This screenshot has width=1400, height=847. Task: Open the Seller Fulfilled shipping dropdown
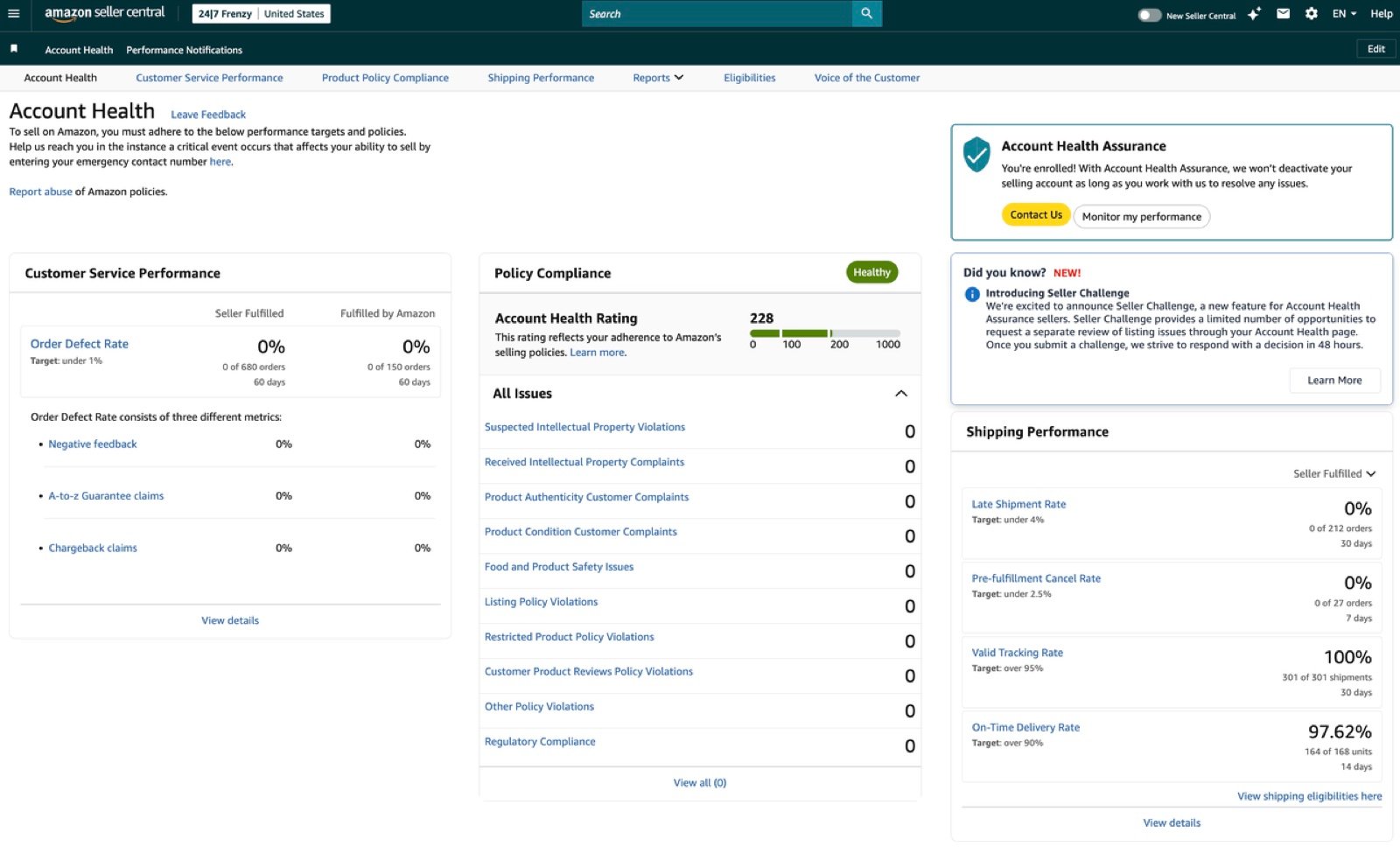coord(1334,474)
